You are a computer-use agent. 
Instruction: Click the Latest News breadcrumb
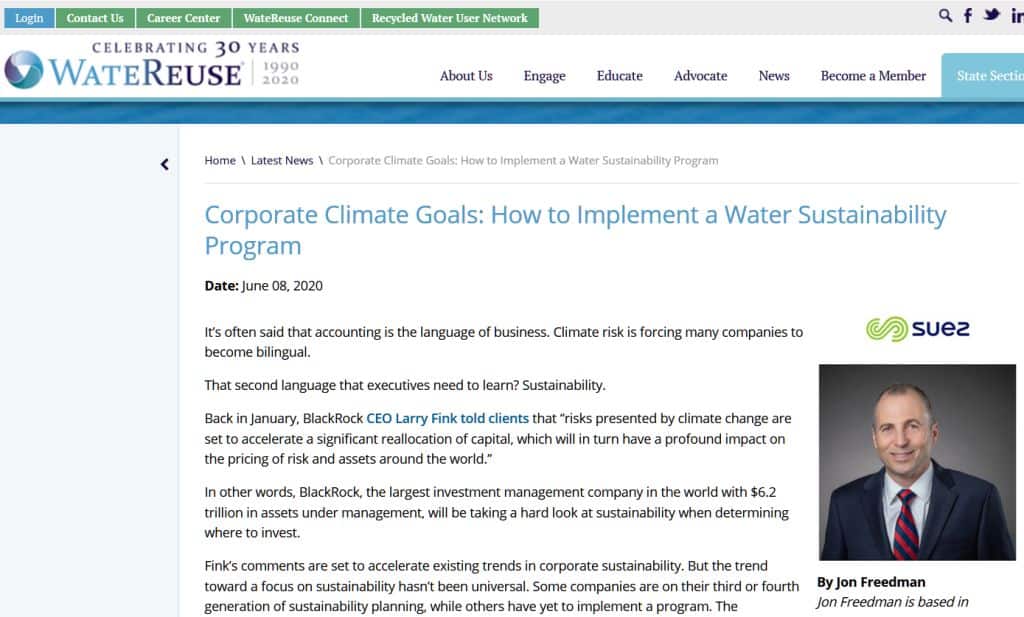[282, 160]
